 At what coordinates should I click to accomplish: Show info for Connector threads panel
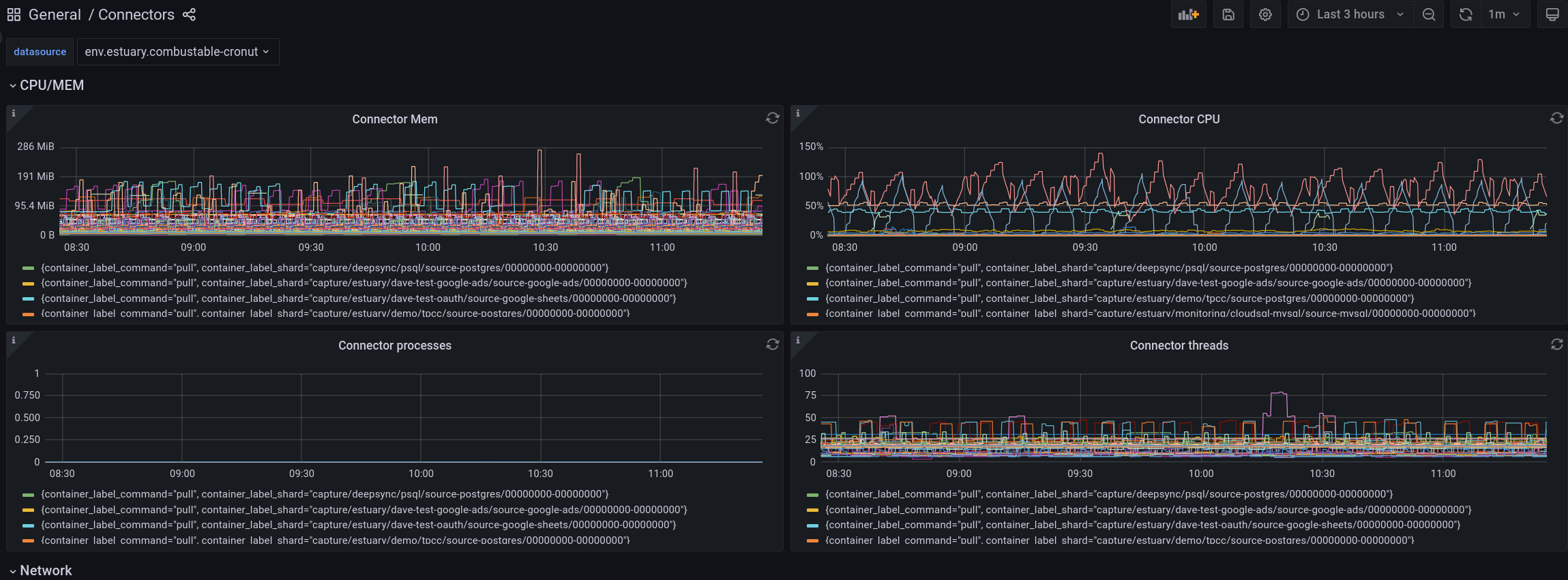[797, 339]
